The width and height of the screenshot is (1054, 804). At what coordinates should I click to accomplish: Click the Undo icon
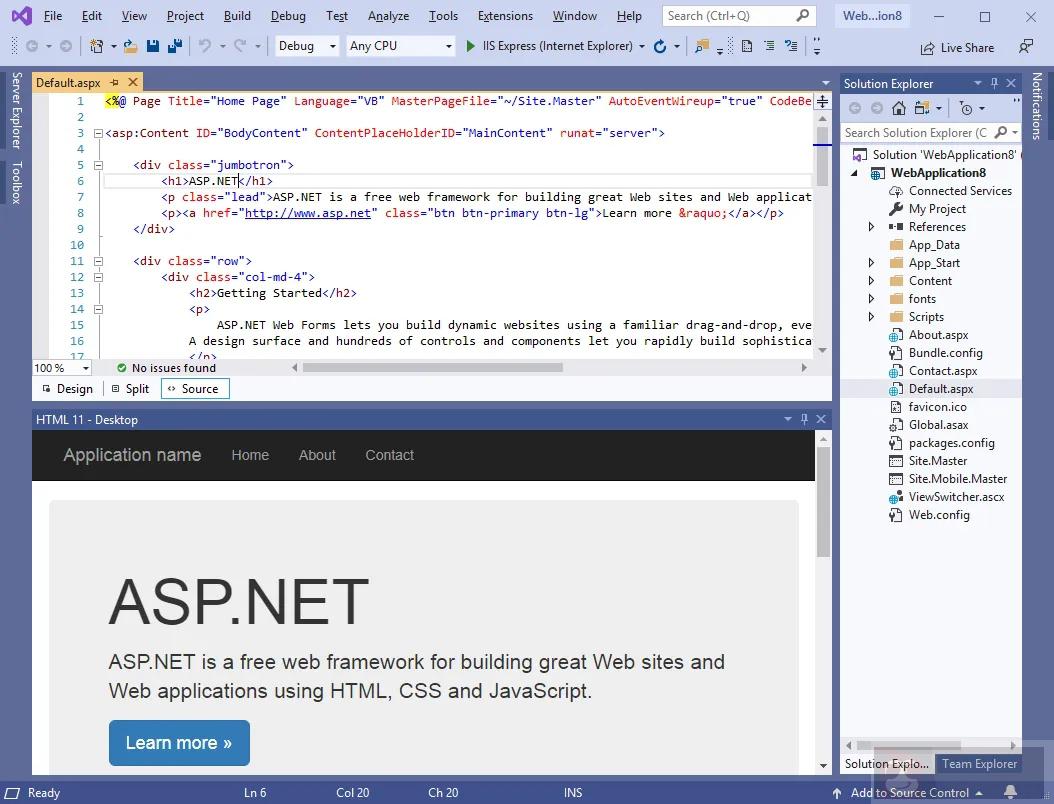tap(206, 46)
